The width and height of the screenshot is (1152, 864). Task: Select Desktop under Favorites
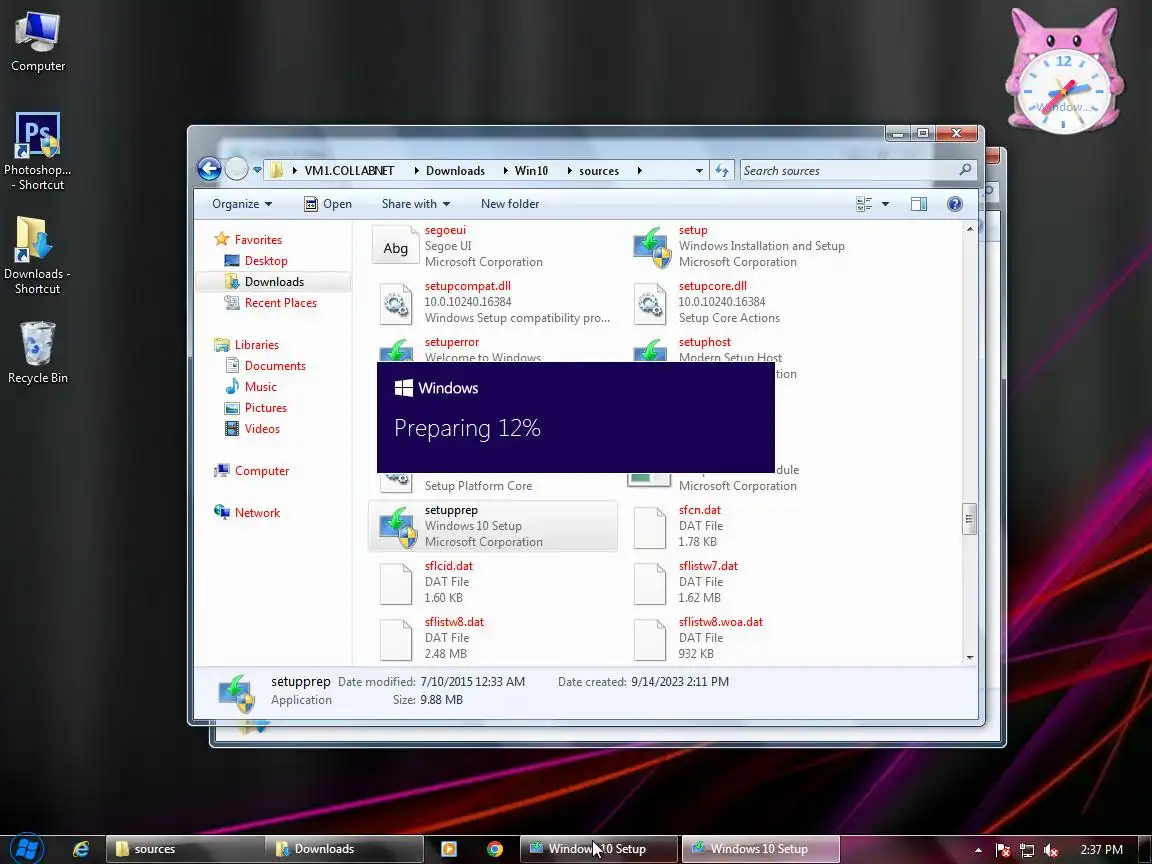click(x=256, y=261)
